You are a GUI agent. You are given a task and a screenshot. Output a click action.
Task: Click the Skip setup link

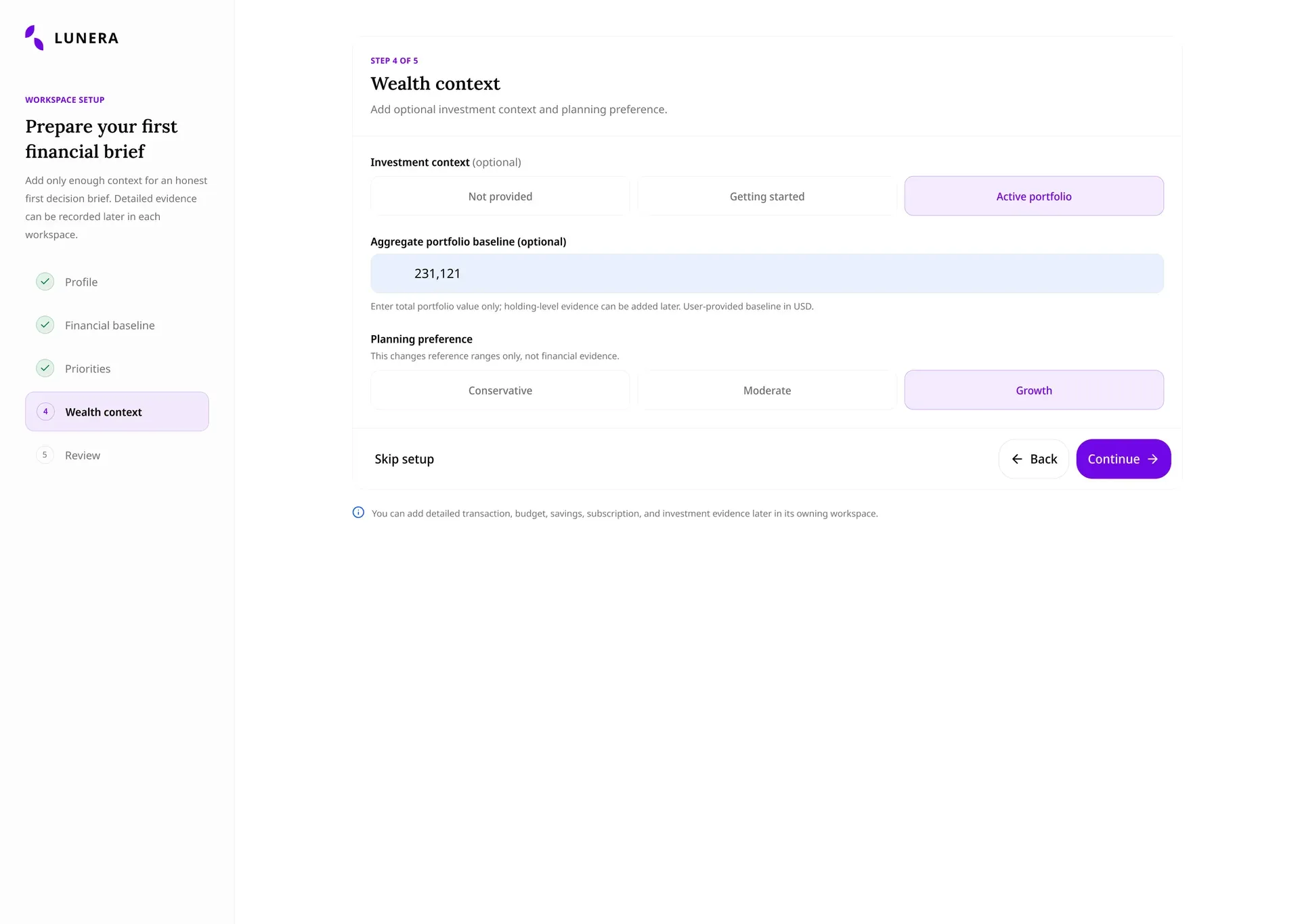tap(404, 459)
